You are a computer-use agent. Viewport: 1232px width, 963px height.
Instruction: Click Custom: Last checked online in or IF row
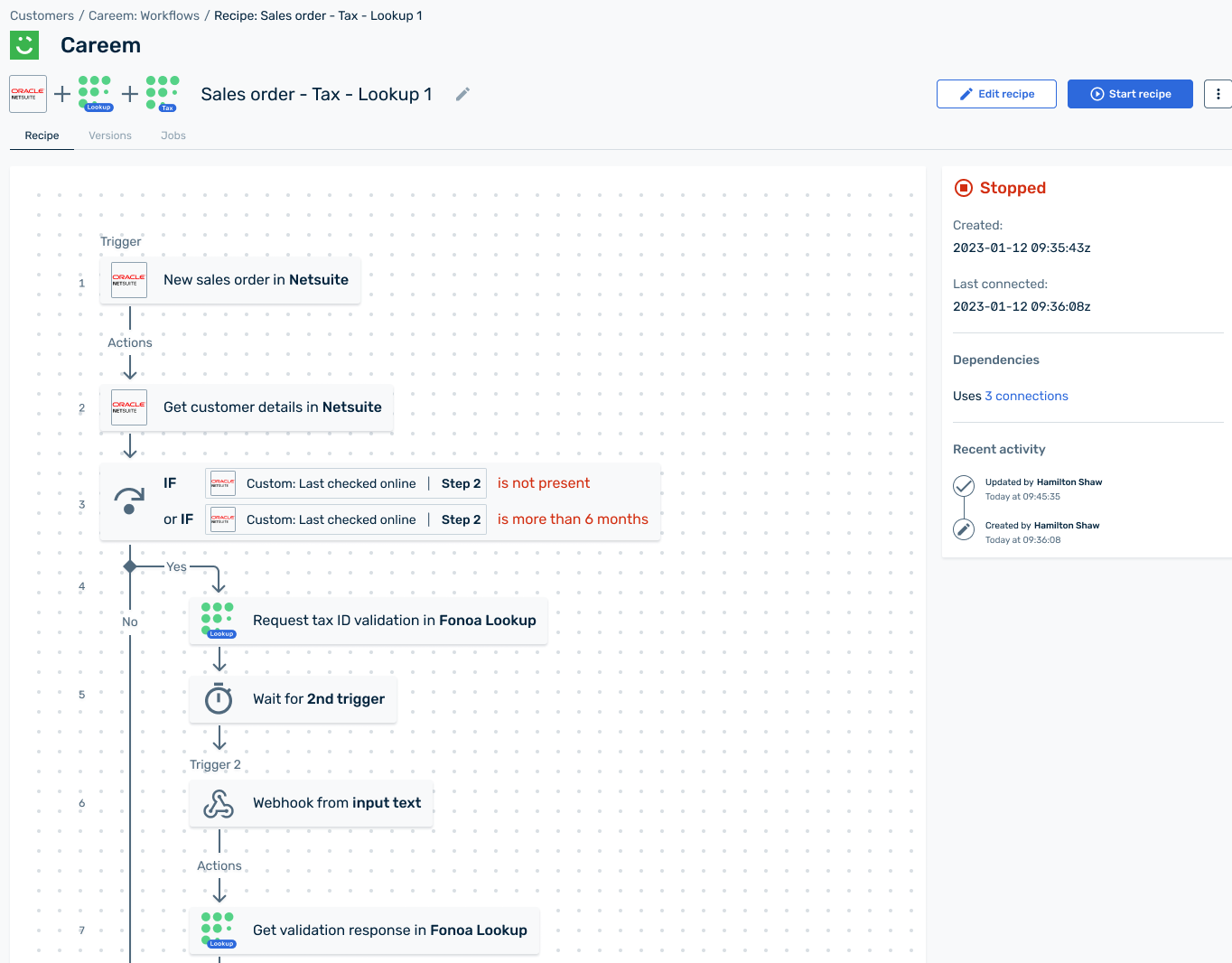331,519
